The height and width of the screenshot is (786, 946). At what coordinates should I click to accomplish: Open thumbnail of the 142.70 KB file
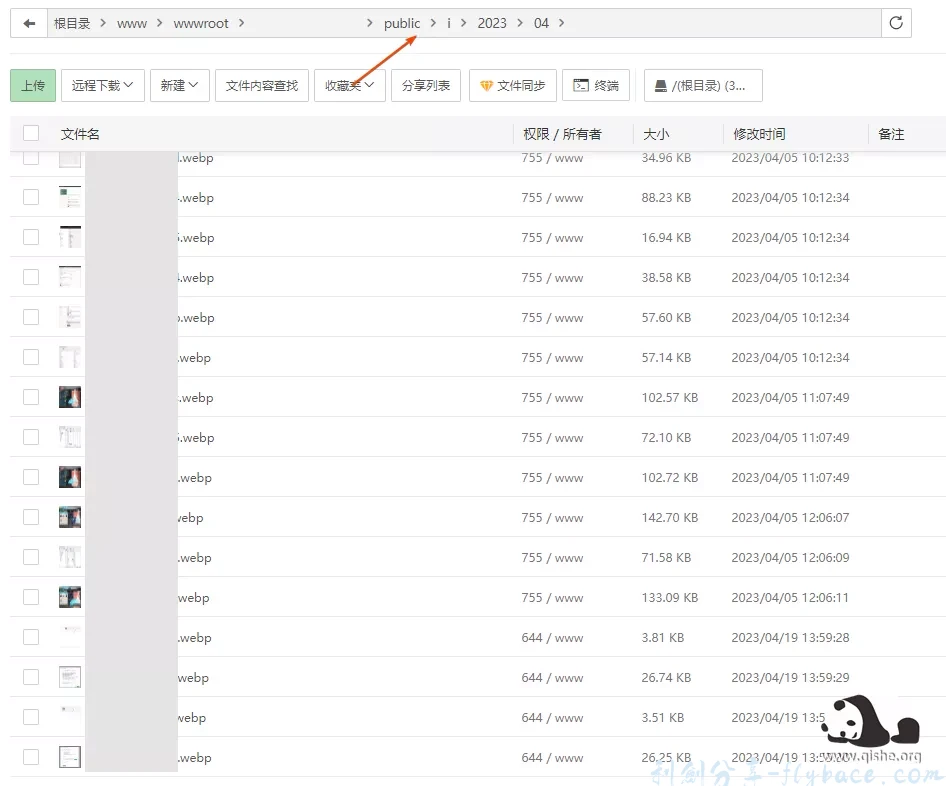pos(70,517)
